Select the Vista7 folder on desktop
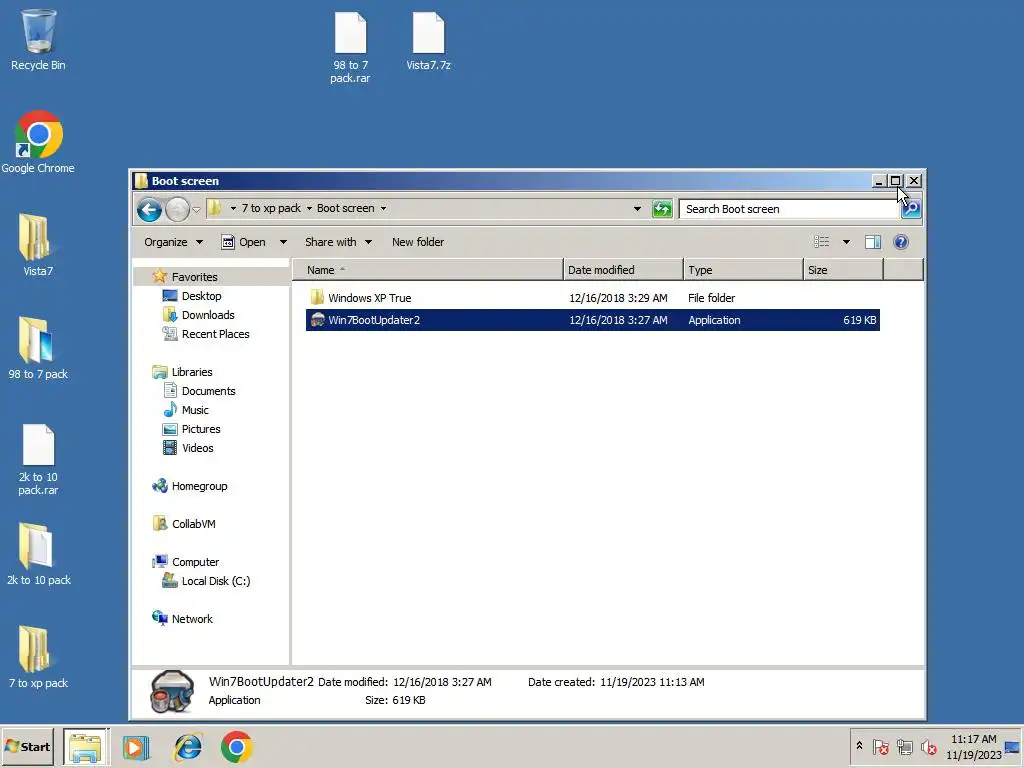1024x768 pixels. pos(38,245)
